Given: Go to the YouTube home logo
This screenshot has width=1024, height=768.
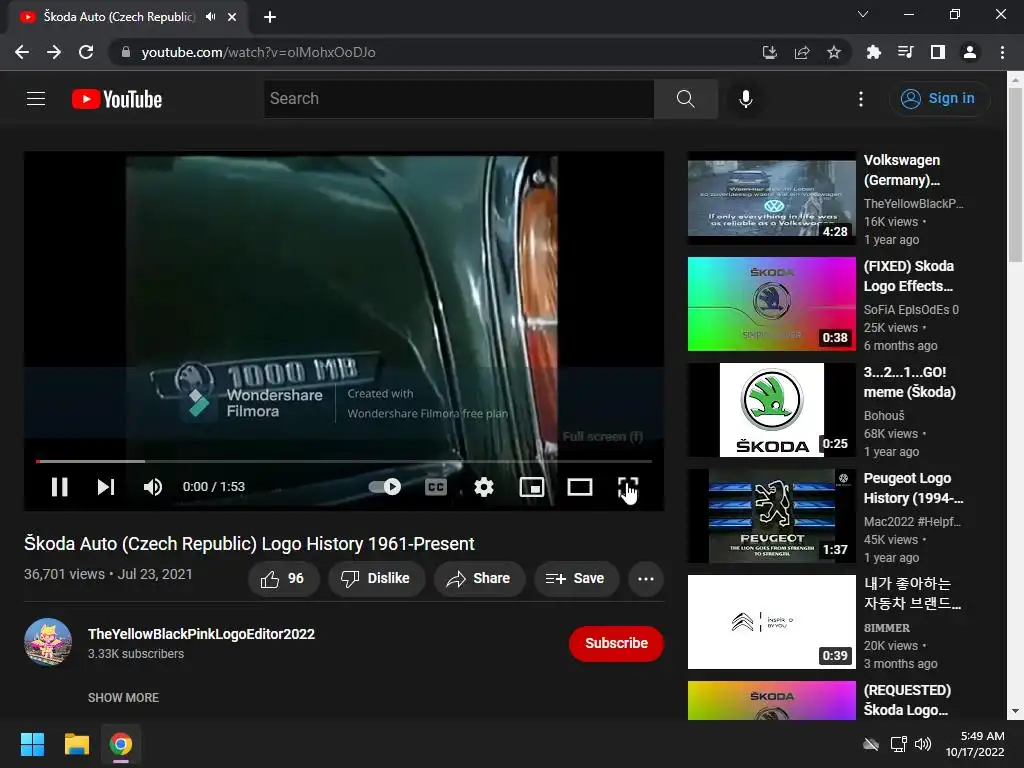Looking at the screenshot, I should click(x=117, y=99).
